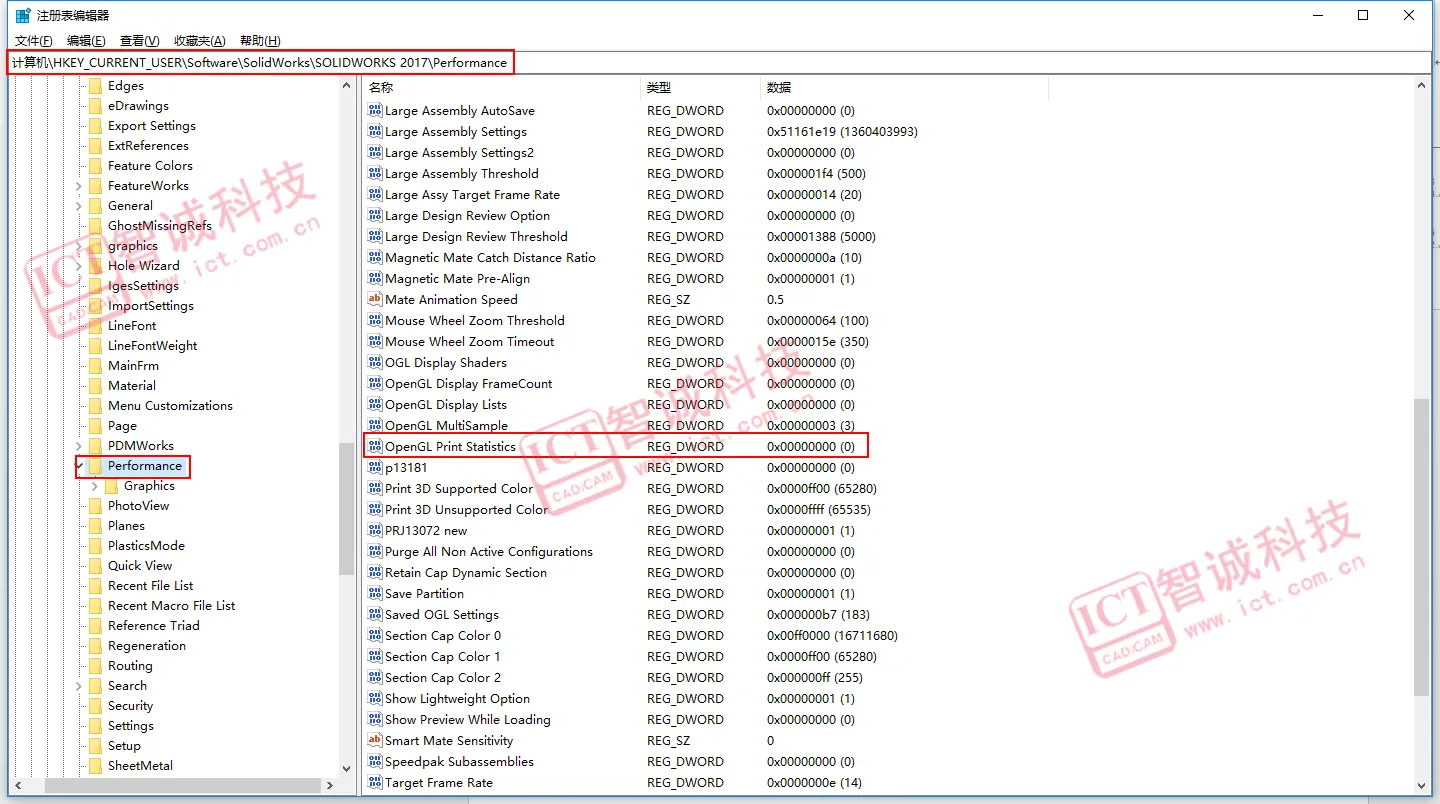
Task: Click the DWORD icon of OpenGL Print Statistics
Action: [x=375, y=447]
